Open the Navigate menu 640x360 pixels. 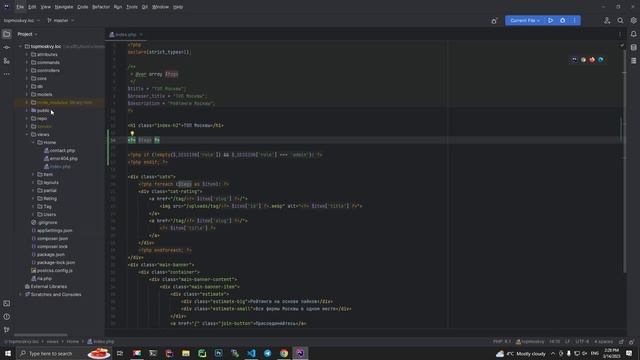click(x=64, y=7)
